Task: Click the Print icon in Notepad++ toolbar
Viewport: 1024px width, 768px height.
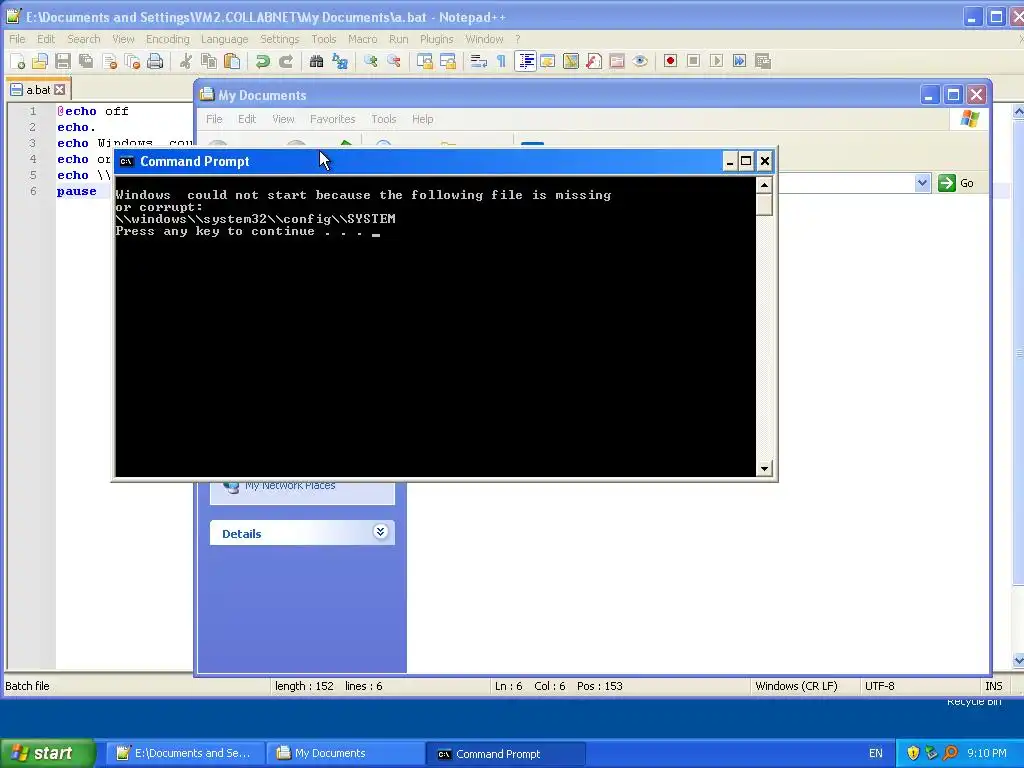Action: tap(155, 61)
